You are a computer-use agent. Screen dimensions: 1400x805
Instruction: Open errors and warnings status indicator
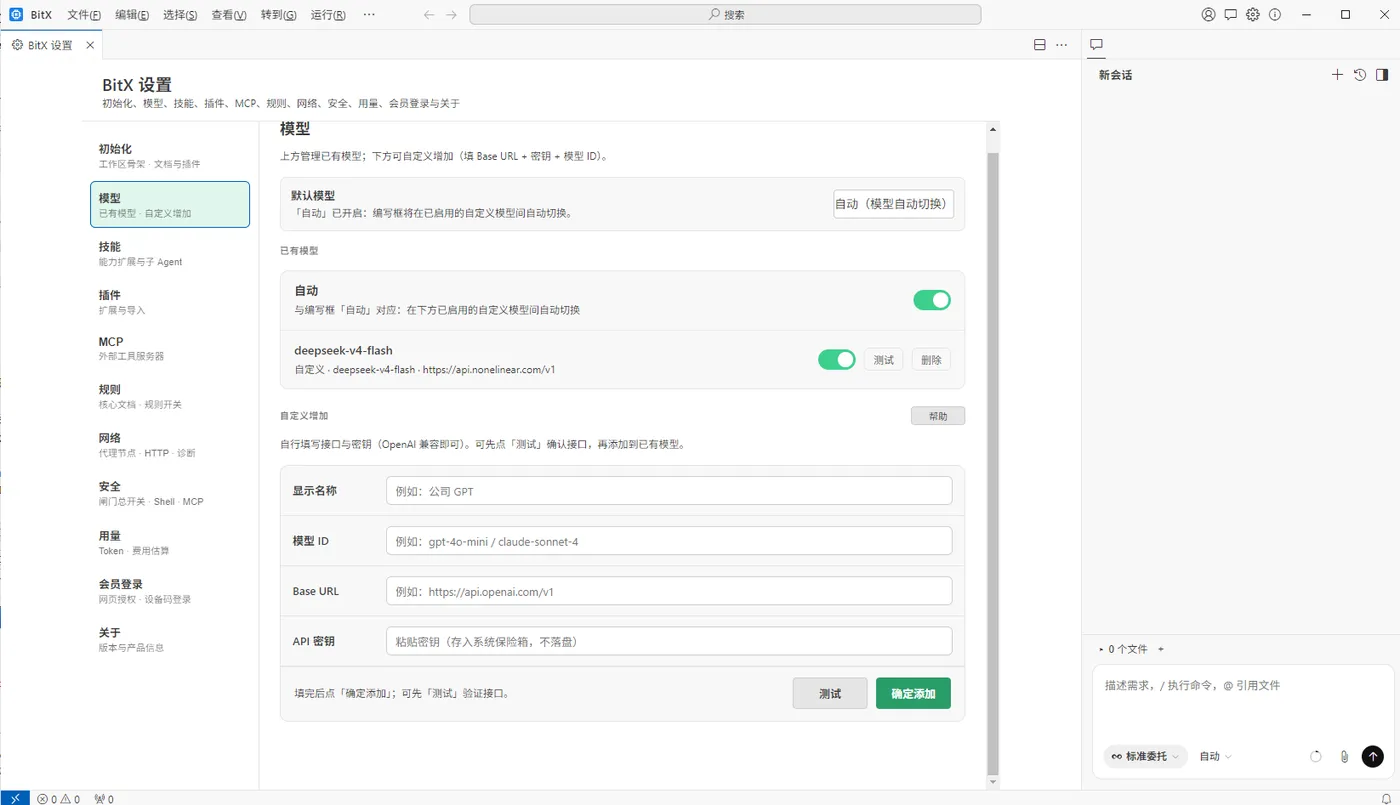[59, 799]
